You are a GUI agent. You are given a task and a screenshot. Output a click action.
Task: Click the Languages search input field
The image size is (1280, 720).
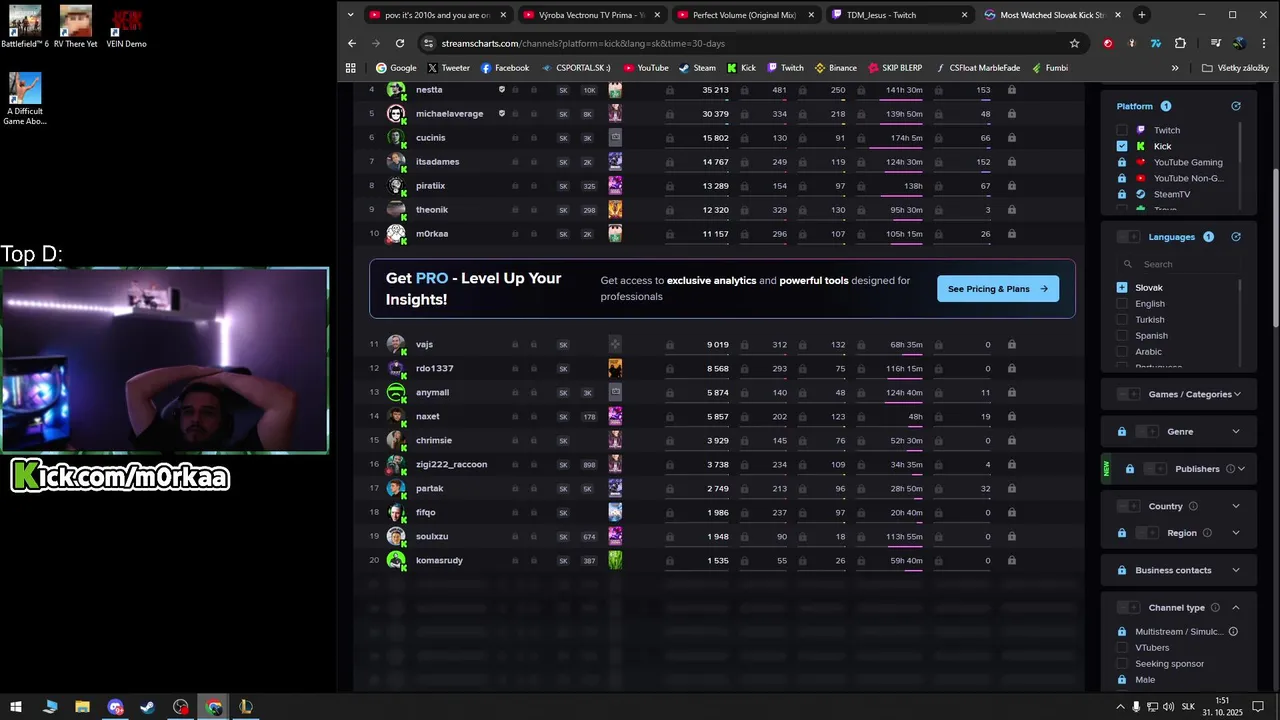[x=1181, y=264]
